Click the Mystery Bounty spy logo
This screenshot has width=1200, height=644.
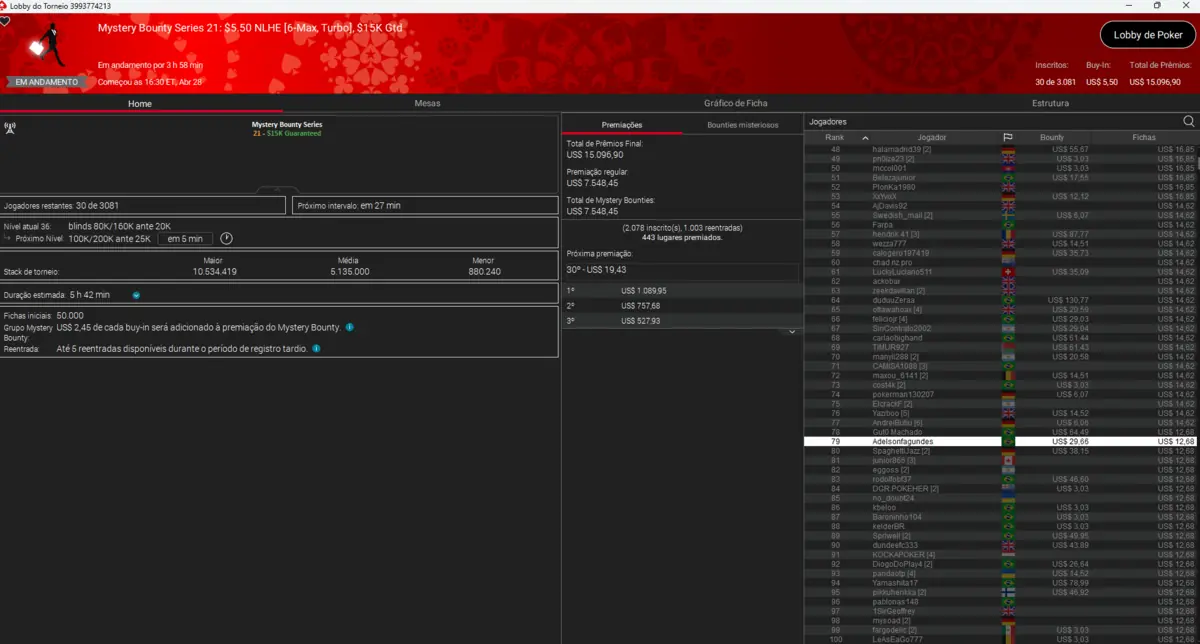[x=40, y=45]
